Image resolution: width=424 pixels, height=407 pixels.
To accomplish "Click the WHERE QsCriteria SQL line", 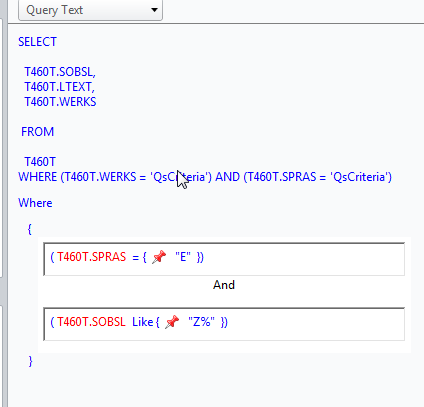I will (205, 177).
